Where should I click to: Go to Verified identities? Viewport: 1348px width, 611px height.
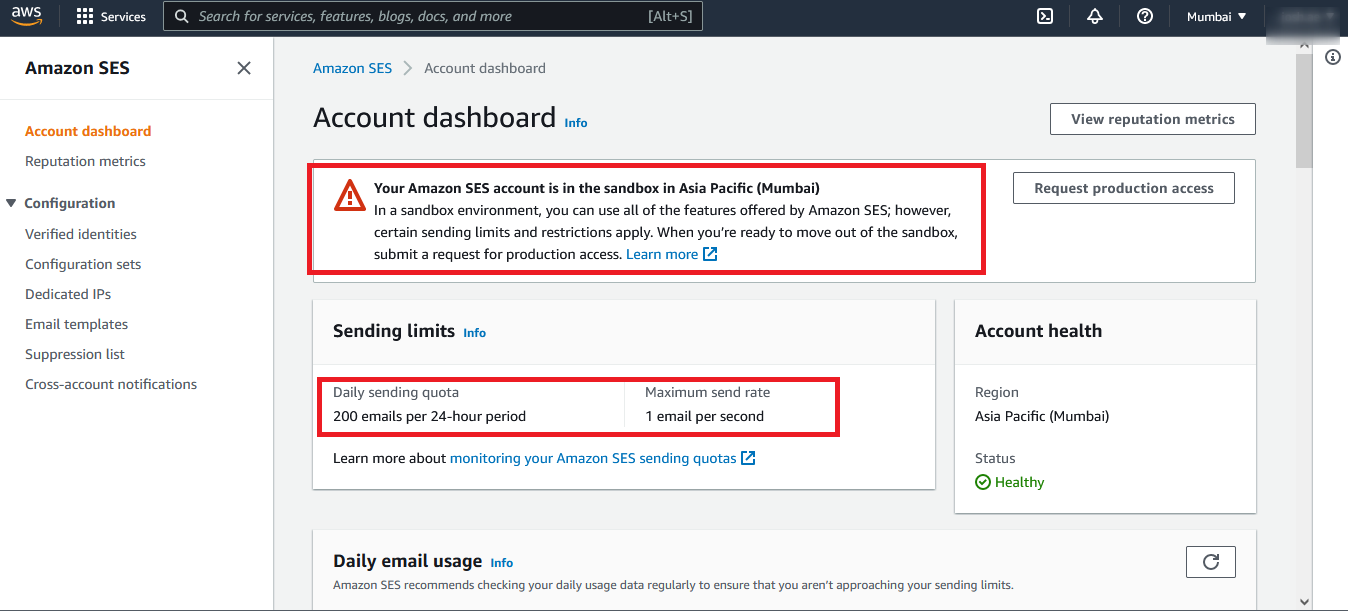(81, 234)
